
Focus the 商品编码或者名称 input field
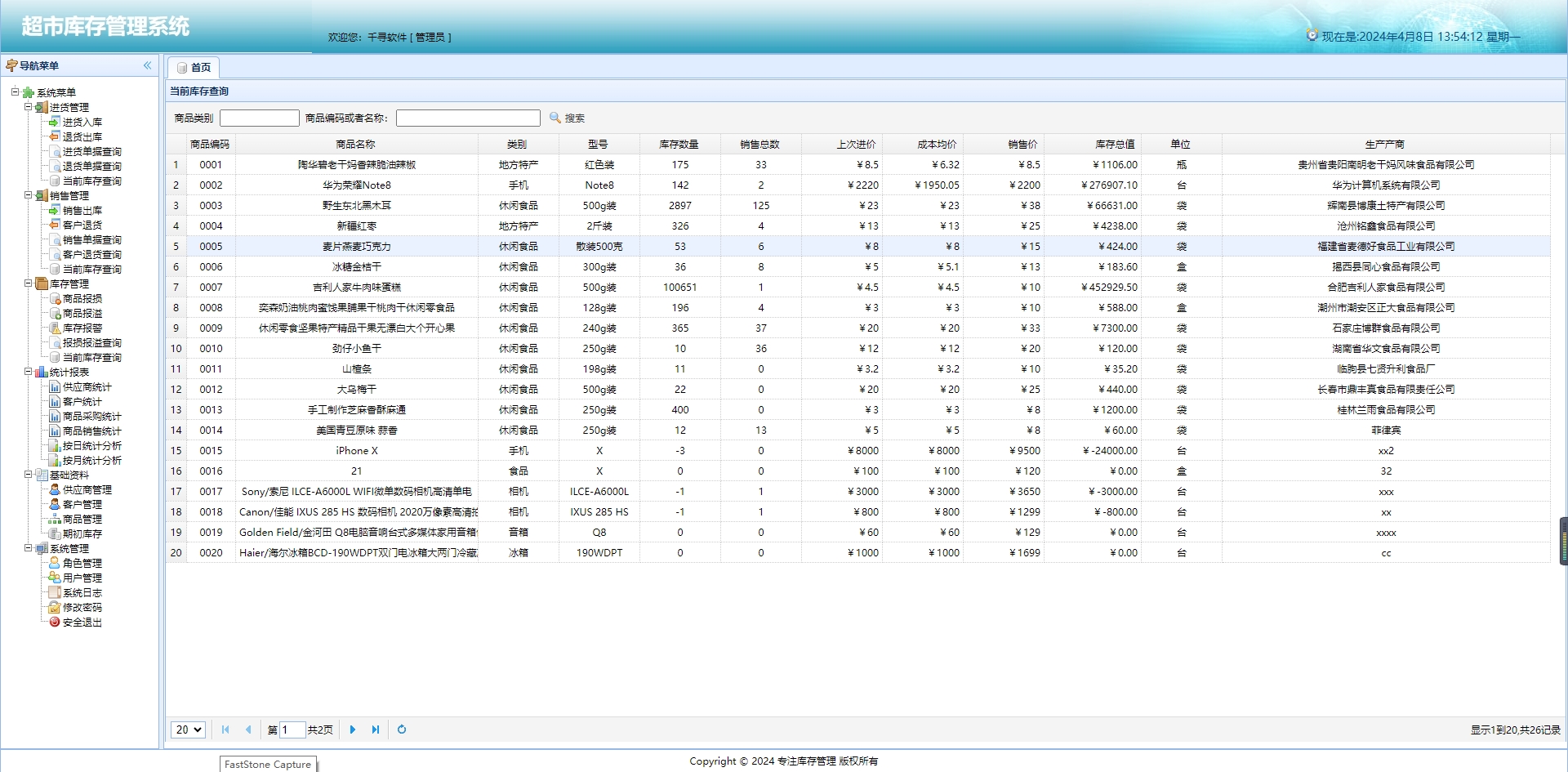(x=468, y=118)
